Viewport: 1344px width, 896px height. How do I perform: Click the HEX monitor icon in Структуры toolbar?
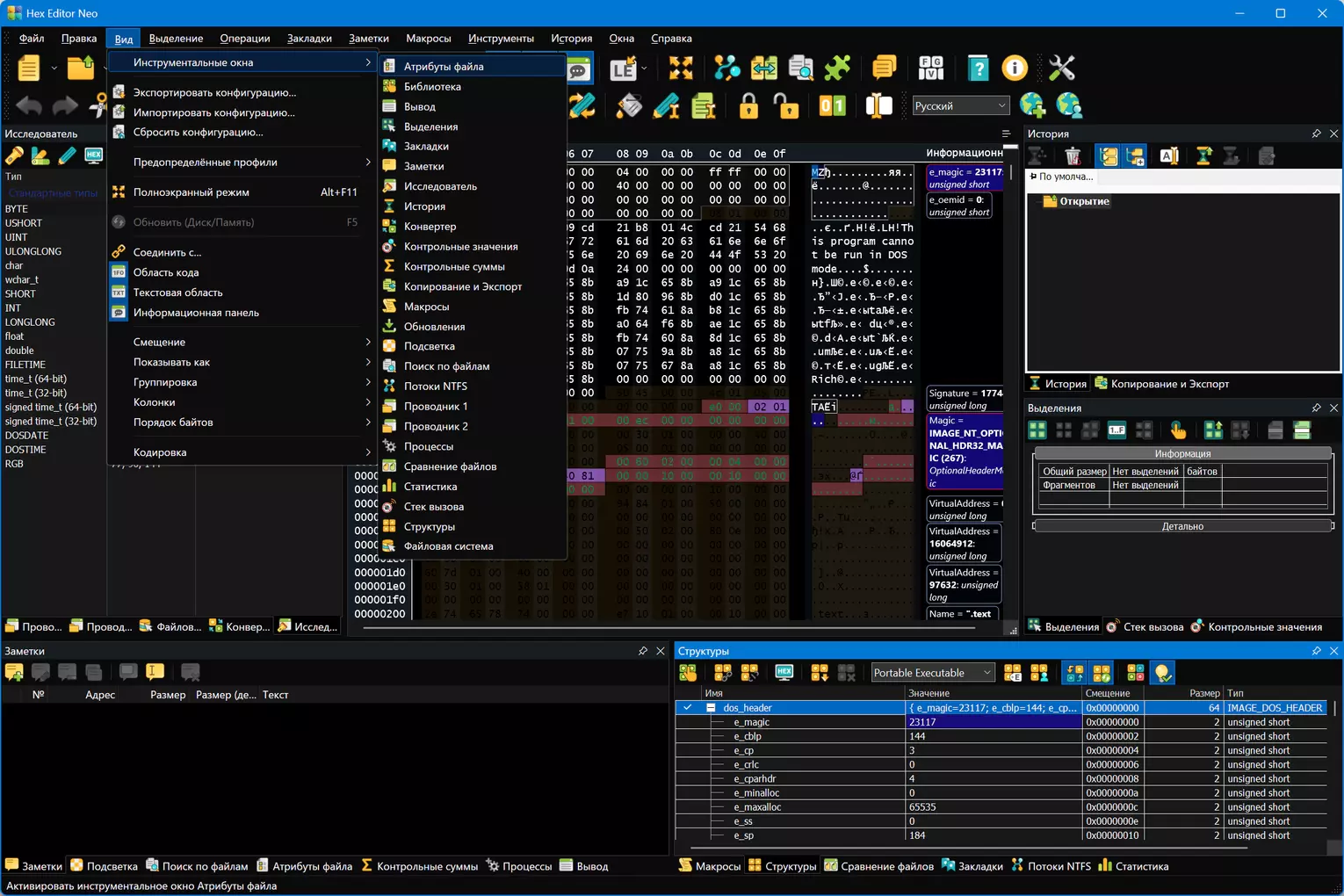click(x=784, y=673)
